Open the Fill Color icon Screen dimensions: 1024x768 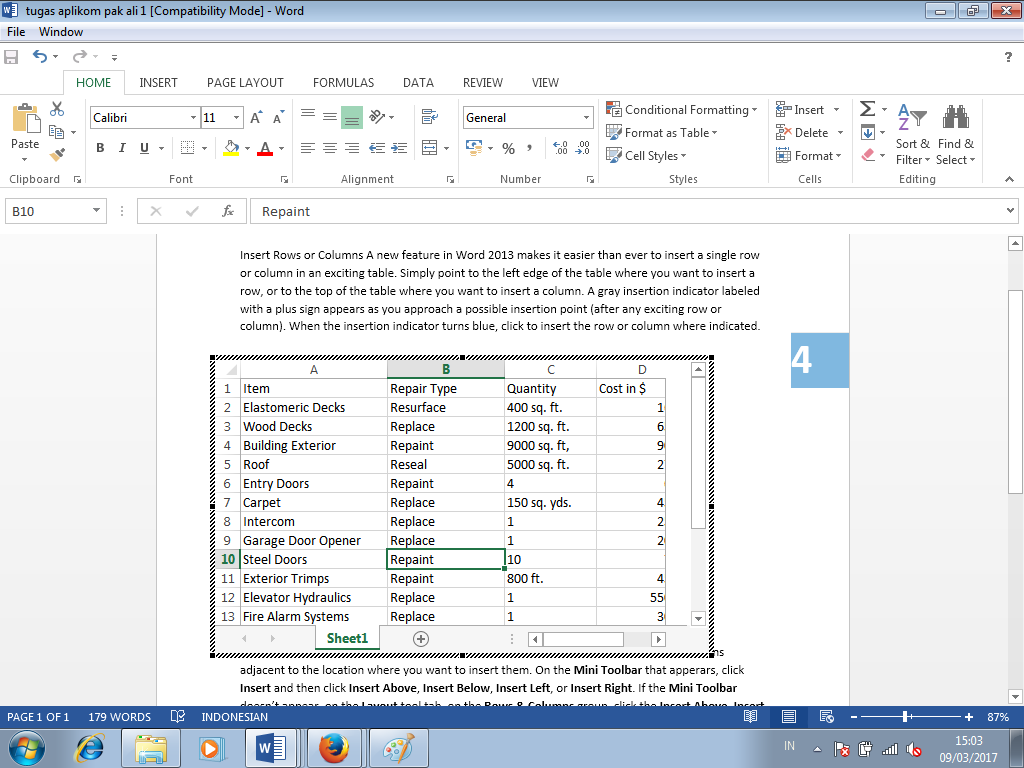[x=231, y=148]
